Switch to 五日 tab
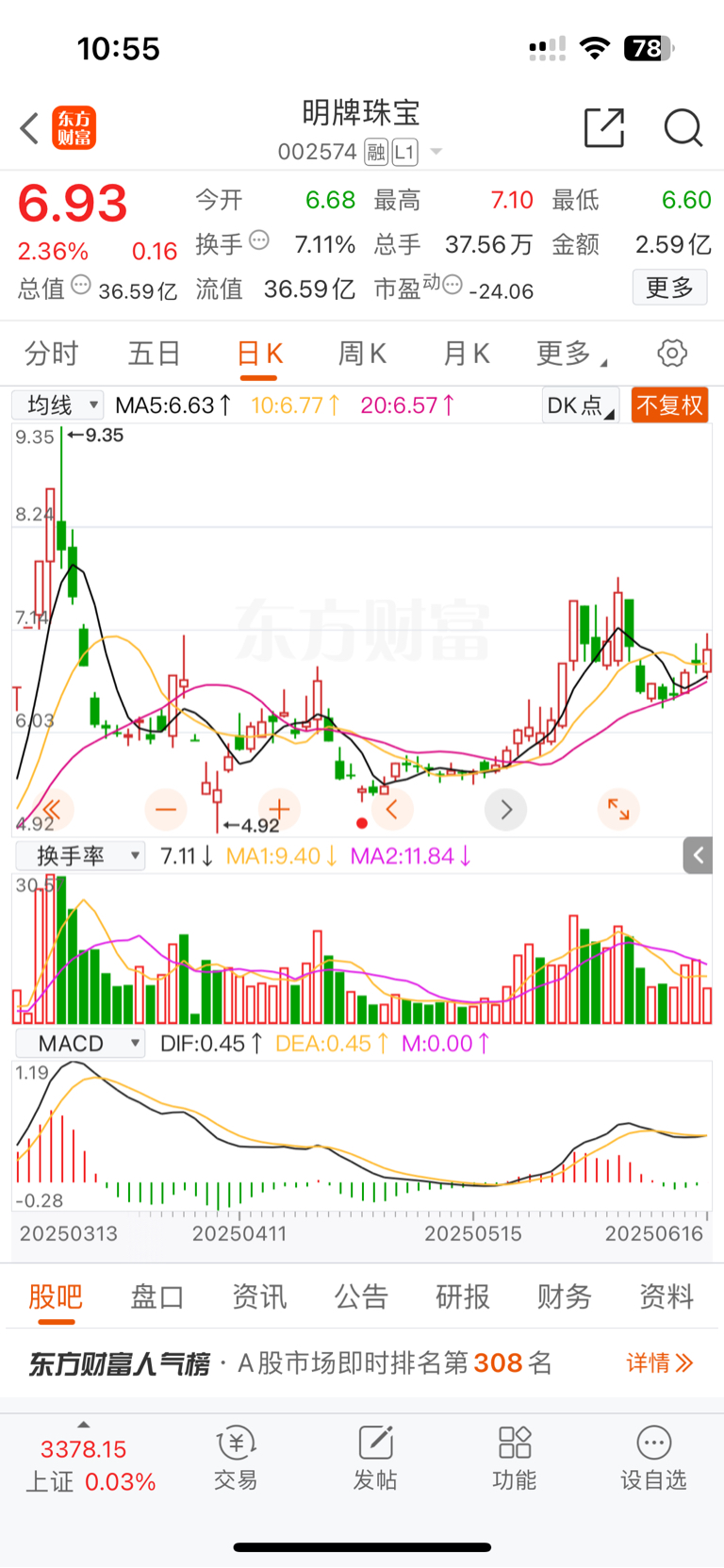 pos(155,354)
